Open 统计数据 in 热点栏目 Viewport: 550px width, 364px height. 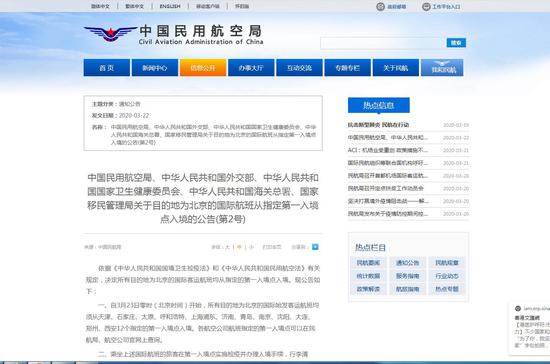pyautogui.click(x=368, y=276)
